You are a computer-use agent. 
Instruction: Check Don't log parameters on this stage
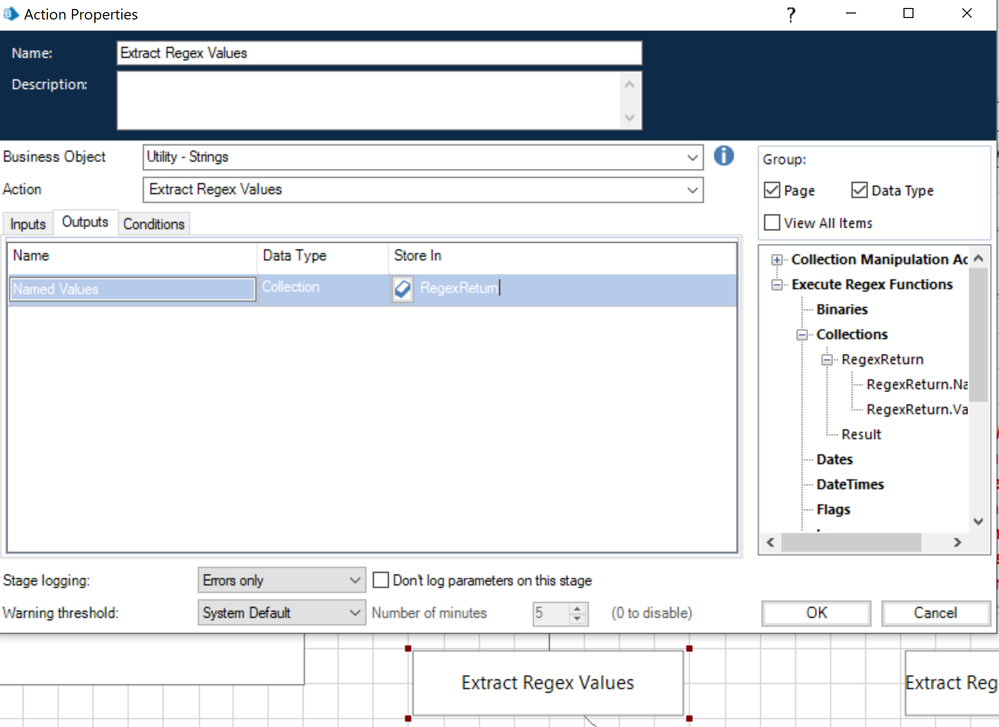(x=381, y=580)
